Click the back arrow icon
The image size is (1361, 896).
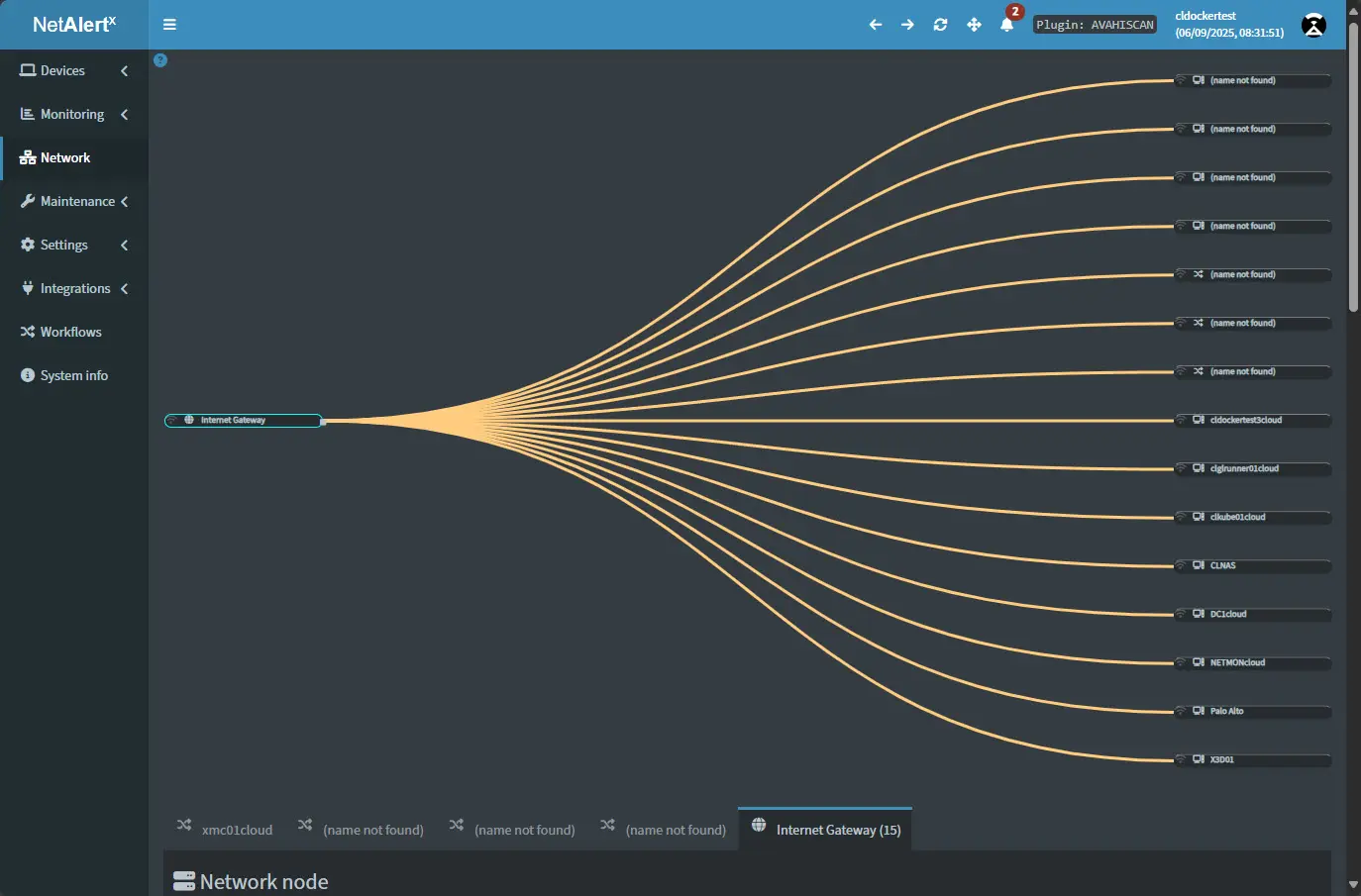point(875,25)
